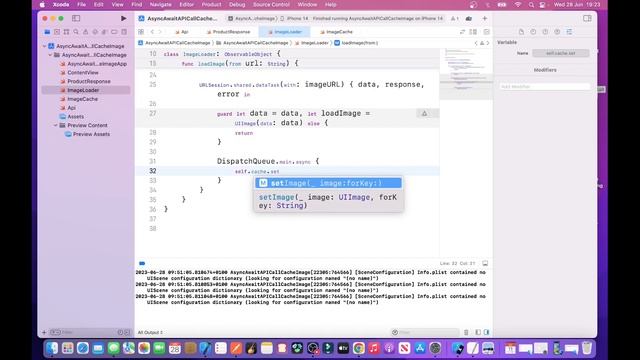The width and height of the screenshot is (640, 360).
Task: Add an editor on the right
Action: [x=487, y=32]
